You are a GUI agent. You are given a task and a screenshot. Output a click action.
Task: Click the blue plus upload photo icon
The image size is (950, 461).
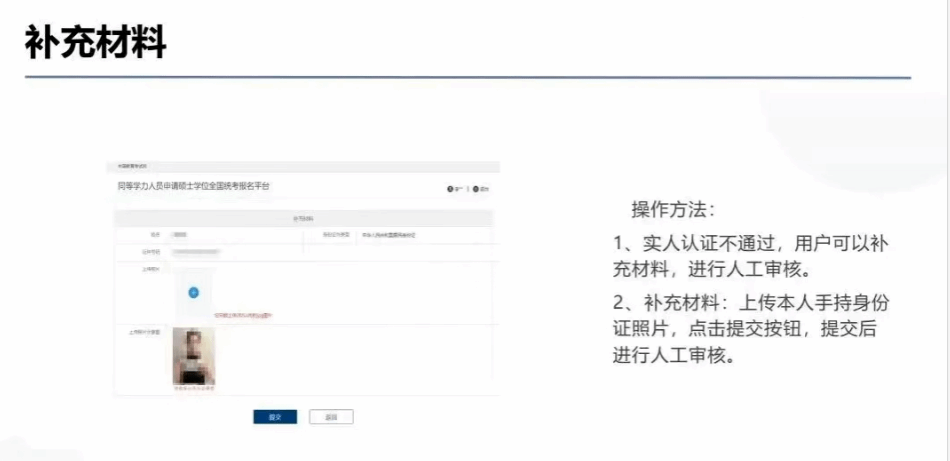(x=194, y=292)
